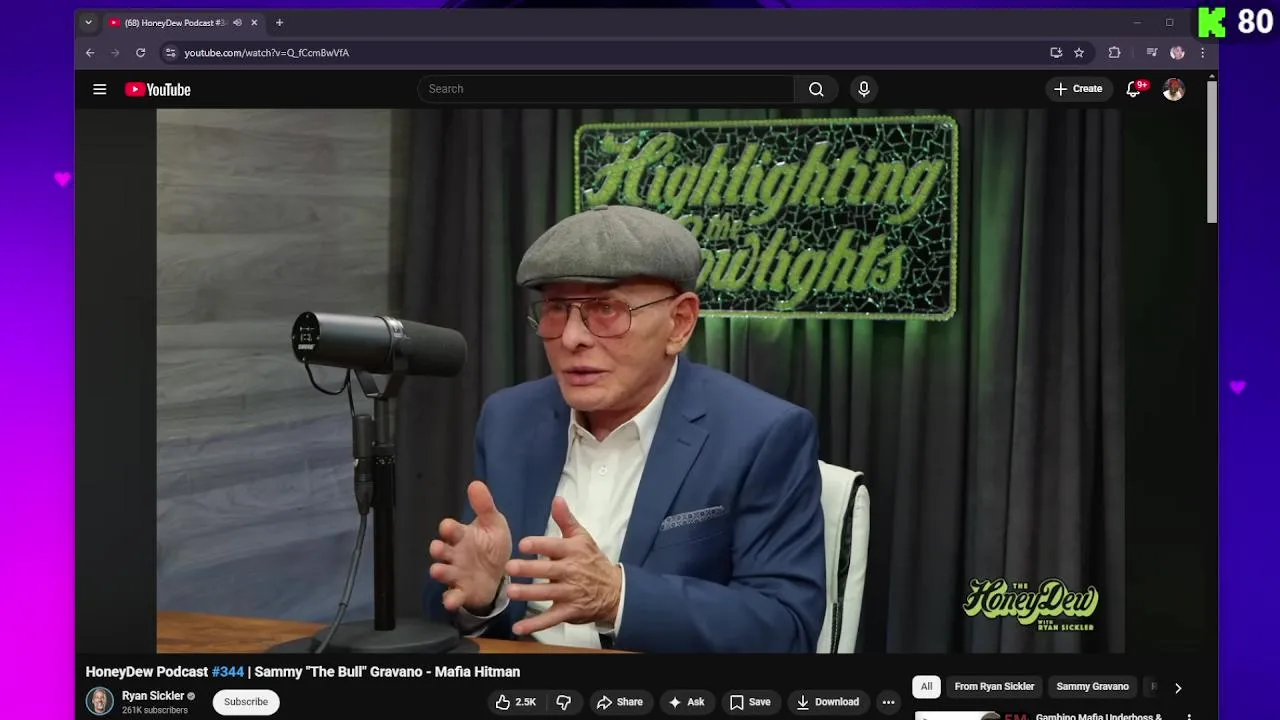Expand the tab search dropdown arrow
The width and height of the screenshot is (1280, 720).
[x=88, y=22]
